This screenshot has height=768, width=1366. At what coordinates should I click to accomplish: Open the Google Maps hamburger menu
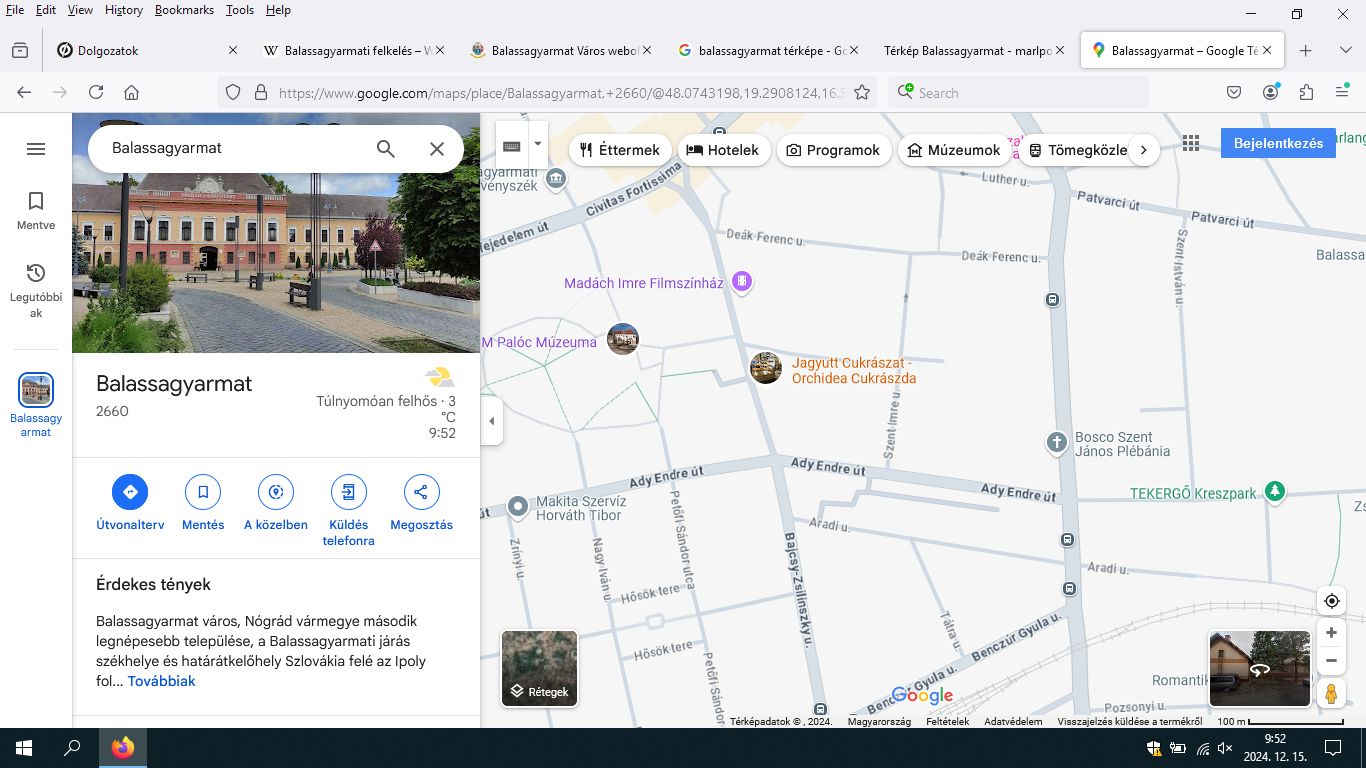tap(36, 149)
